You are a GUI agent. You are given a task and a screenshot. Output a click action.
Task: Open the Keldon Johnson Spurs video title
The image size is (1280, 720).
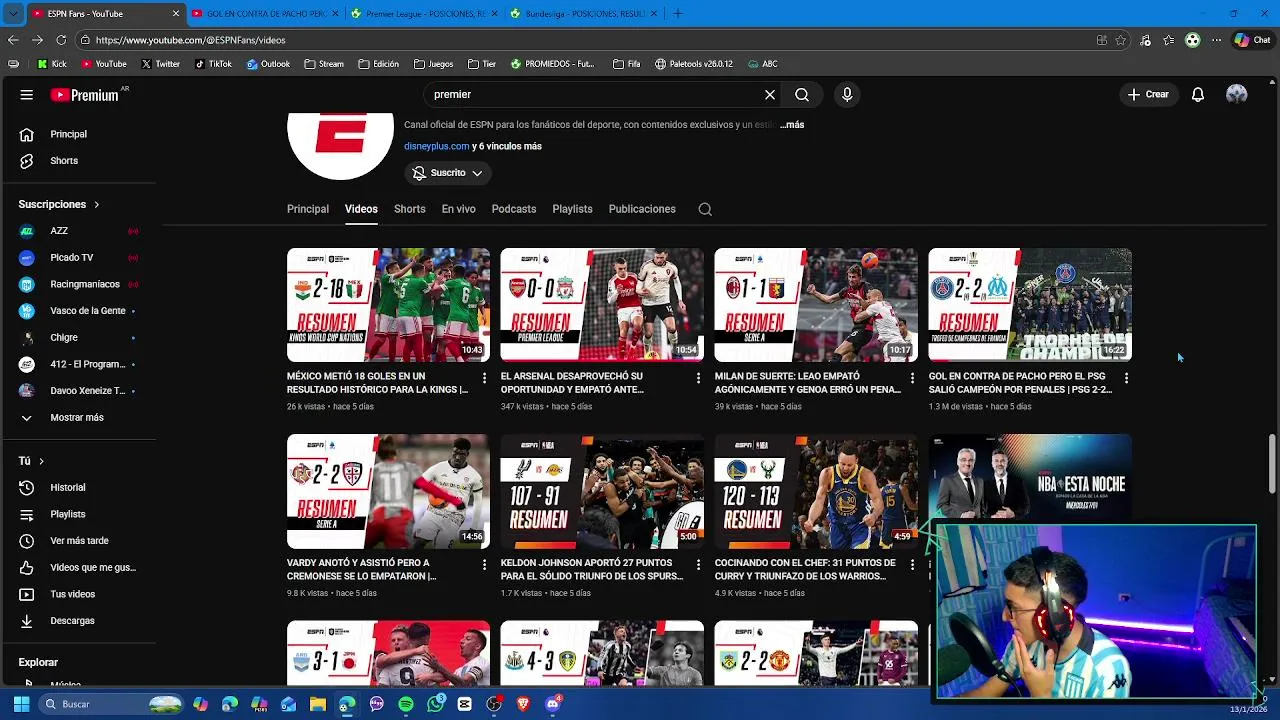click(x=592, y=570)
